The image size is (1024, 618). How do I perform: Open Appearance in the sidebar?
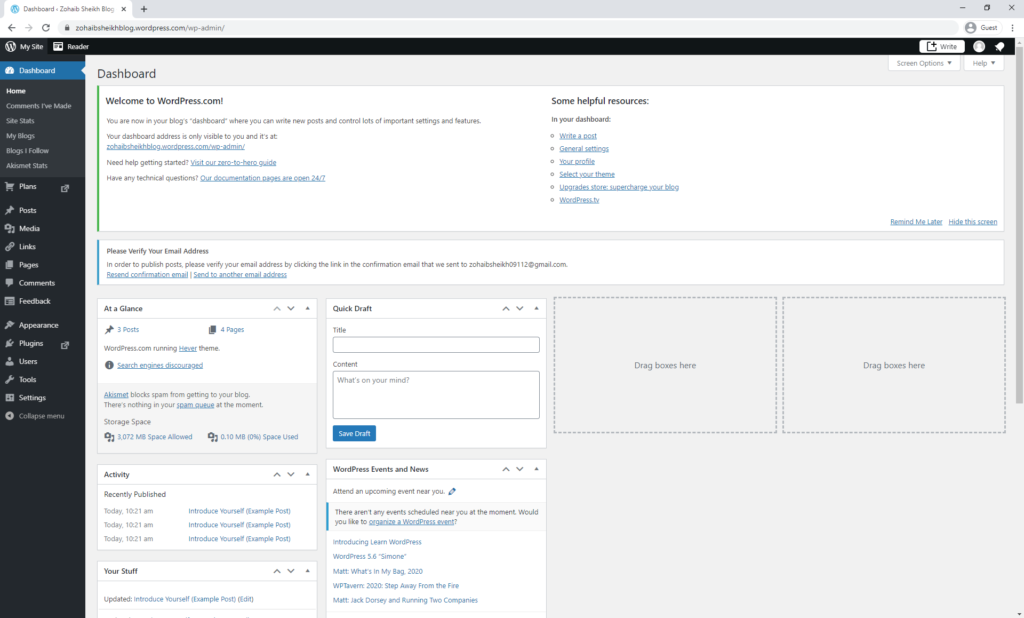click(x=38, y=325)
